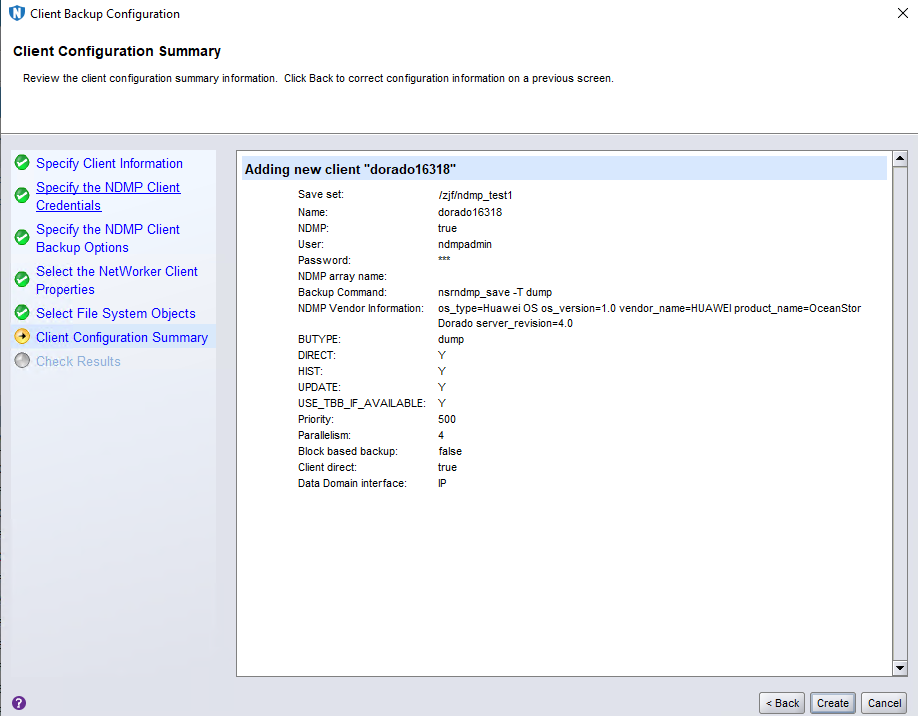
Task: Select Client Configuration Summary step
Action: click(x=122, y=337)
